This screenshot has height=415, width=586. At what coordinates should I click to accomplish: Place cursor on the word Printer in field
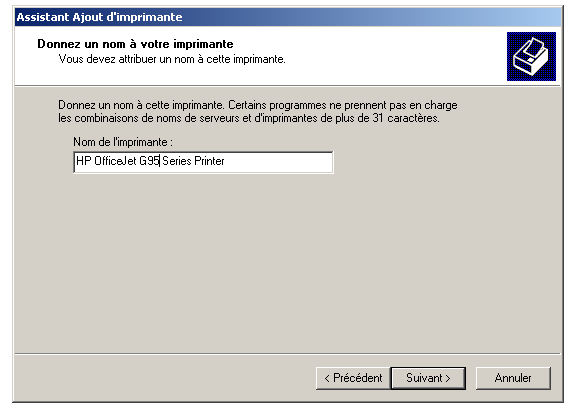[209, 161]
